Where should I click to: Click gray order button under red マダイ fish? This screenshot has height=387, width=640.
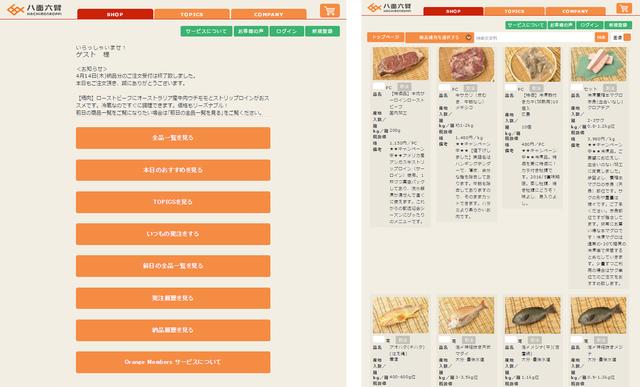pyautogui.click(x=469, y=340)
